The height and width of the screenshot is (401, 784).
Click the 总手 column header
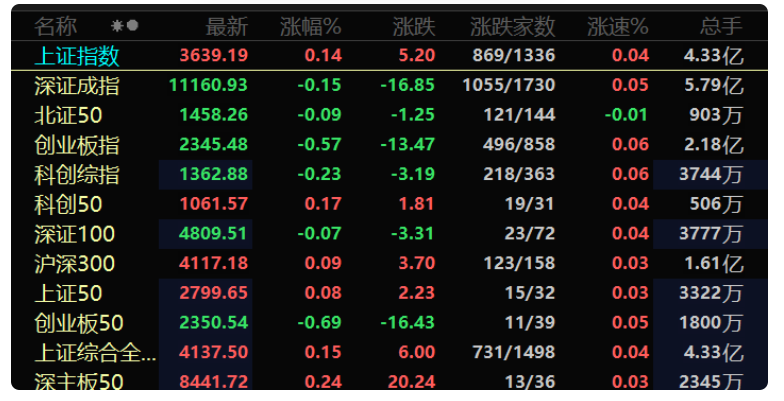point(721,26)
